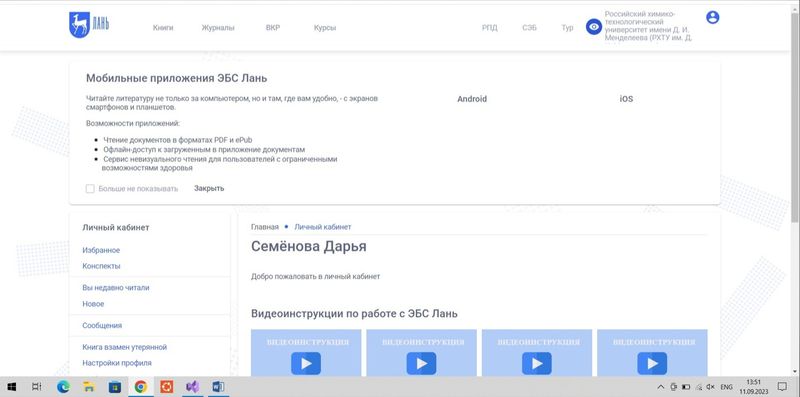Toggle the visually impaired eye icon
This screenshot has height=397, width=800.
(593, 27)
